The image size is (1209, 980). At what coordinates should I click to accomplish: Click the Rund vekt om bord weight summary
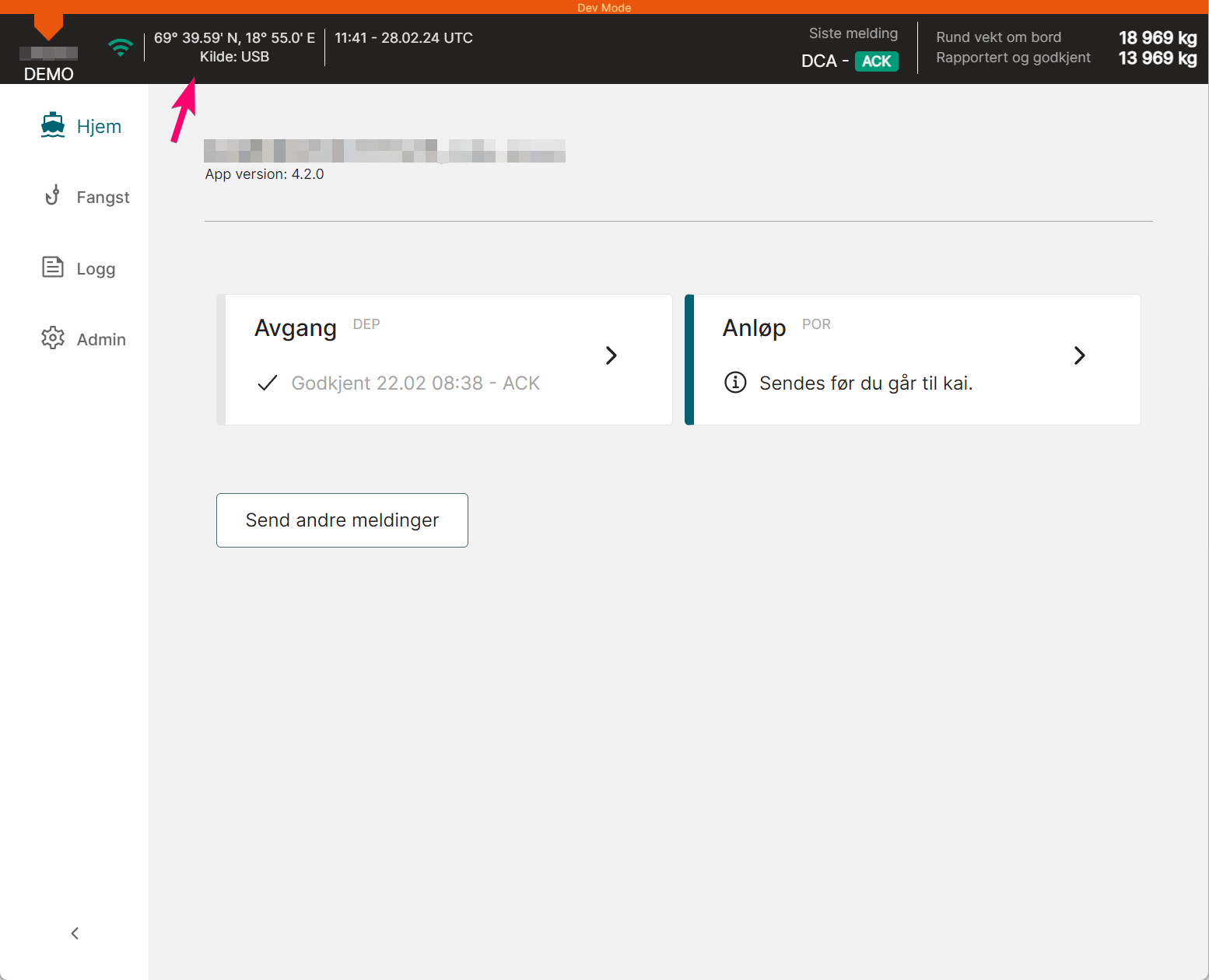[1066, 47]
